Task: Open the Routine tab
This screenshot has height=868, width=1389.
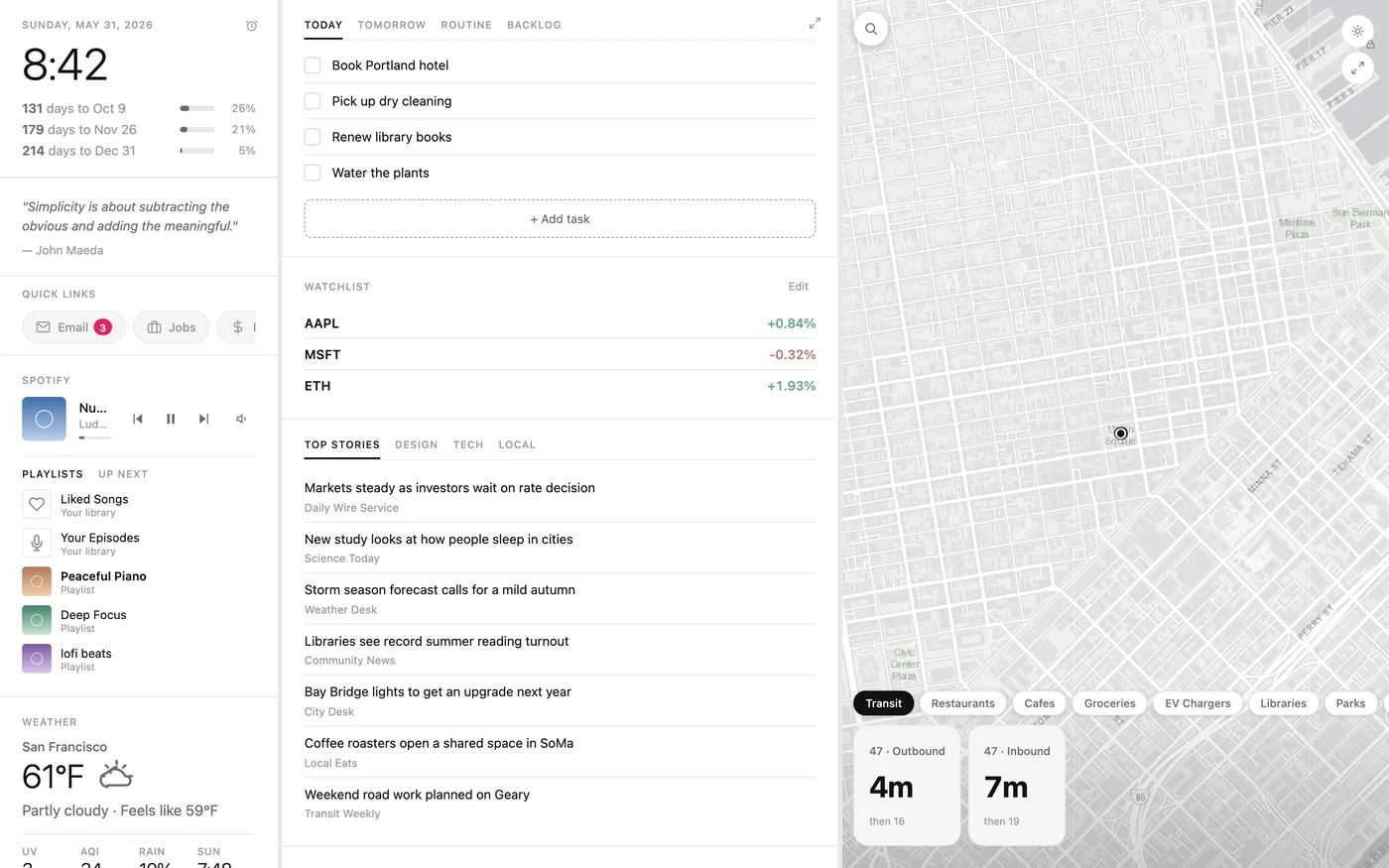Action: (x=466, y=25)
